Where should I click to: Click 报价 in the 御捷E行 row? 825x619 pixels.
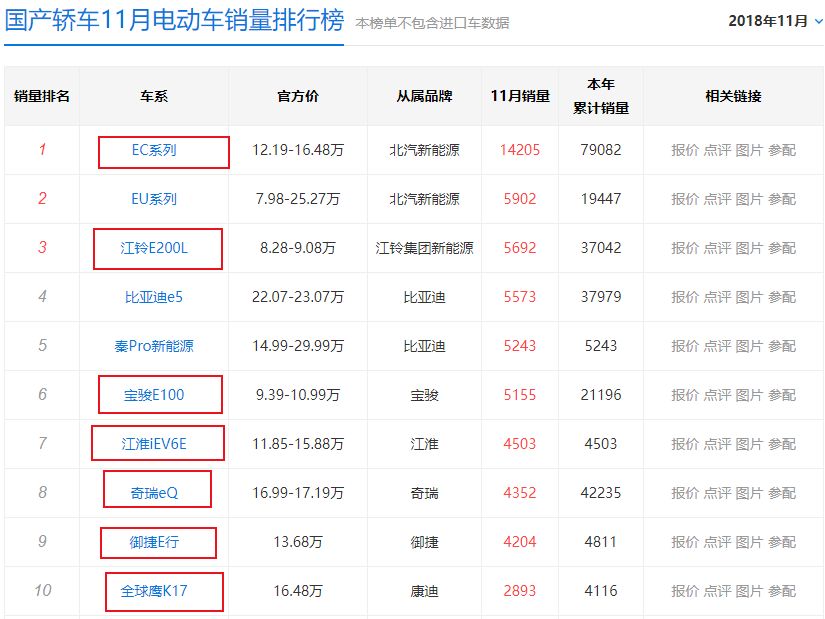coord(685,542)
